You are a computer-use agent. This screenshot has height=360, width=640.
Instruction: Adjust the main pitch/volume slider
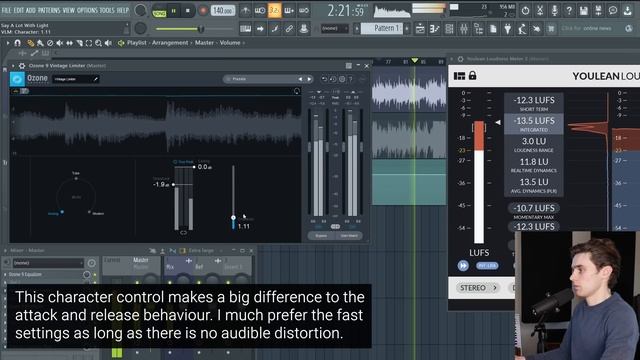(194, 29)
